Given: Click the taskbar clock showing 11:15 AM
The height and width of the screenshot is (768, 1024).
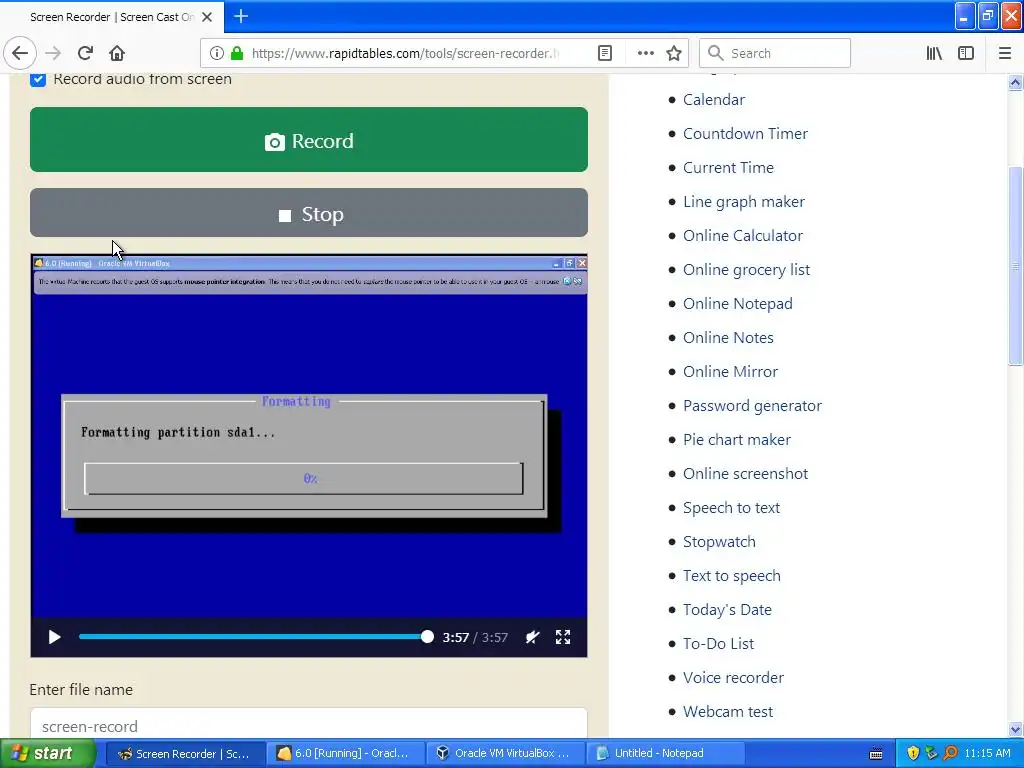Looking at the screenshot, I should coord(987,753).
